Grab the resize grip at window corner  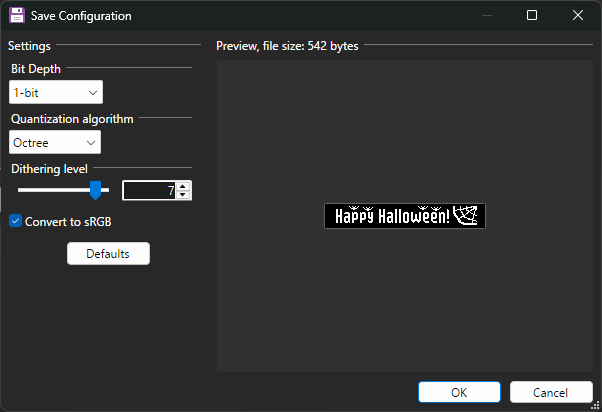click(595, 405)
